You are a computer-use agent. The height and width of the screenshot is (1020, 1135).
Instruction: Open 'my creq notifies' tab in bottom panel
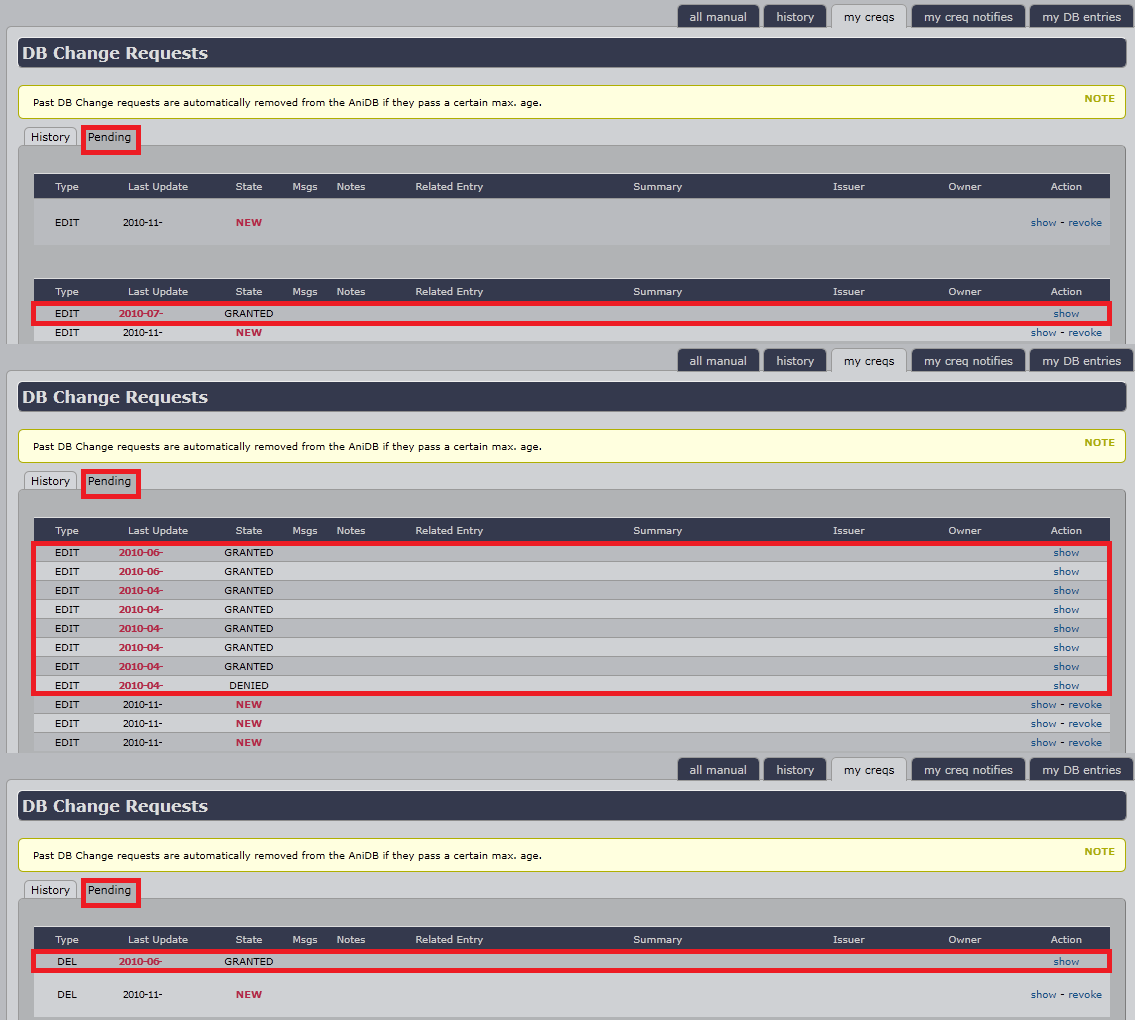click(967, 770)
